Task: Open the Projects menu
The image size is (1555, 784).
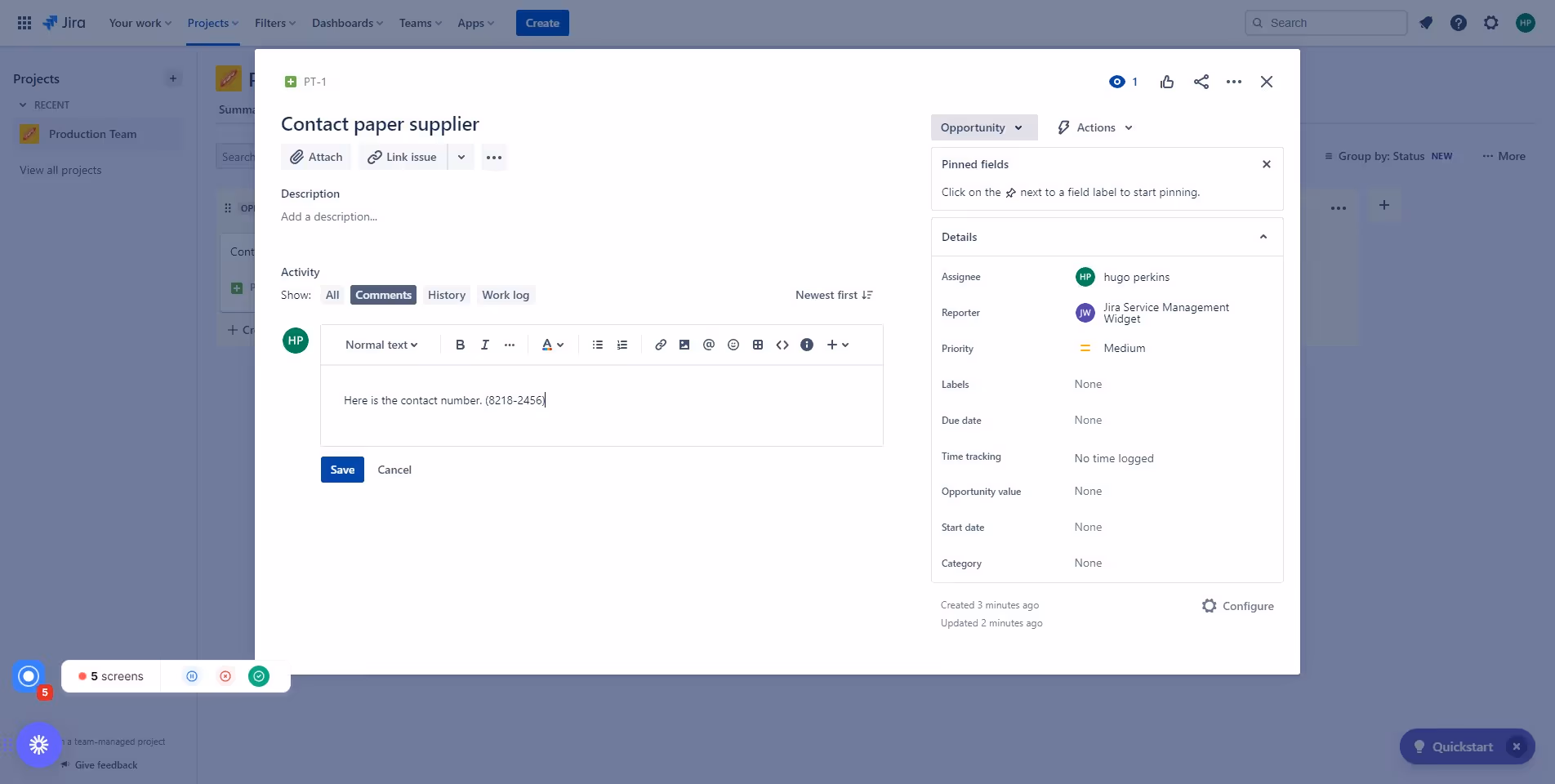Action: (x=212, y=23)
